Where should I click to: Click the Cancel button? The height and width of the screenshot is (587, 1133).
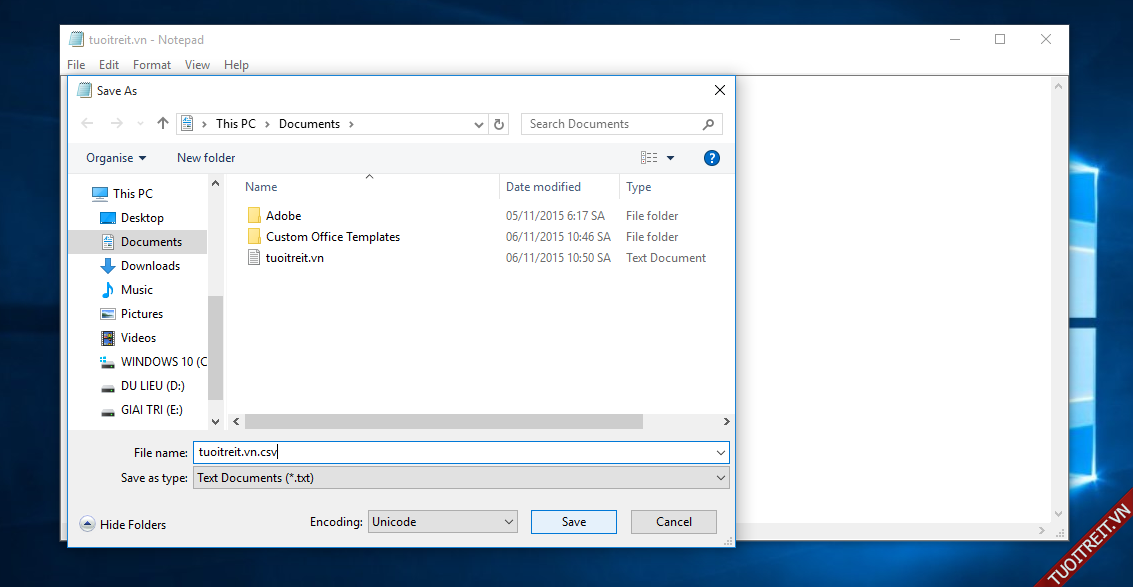coord(674,522)
